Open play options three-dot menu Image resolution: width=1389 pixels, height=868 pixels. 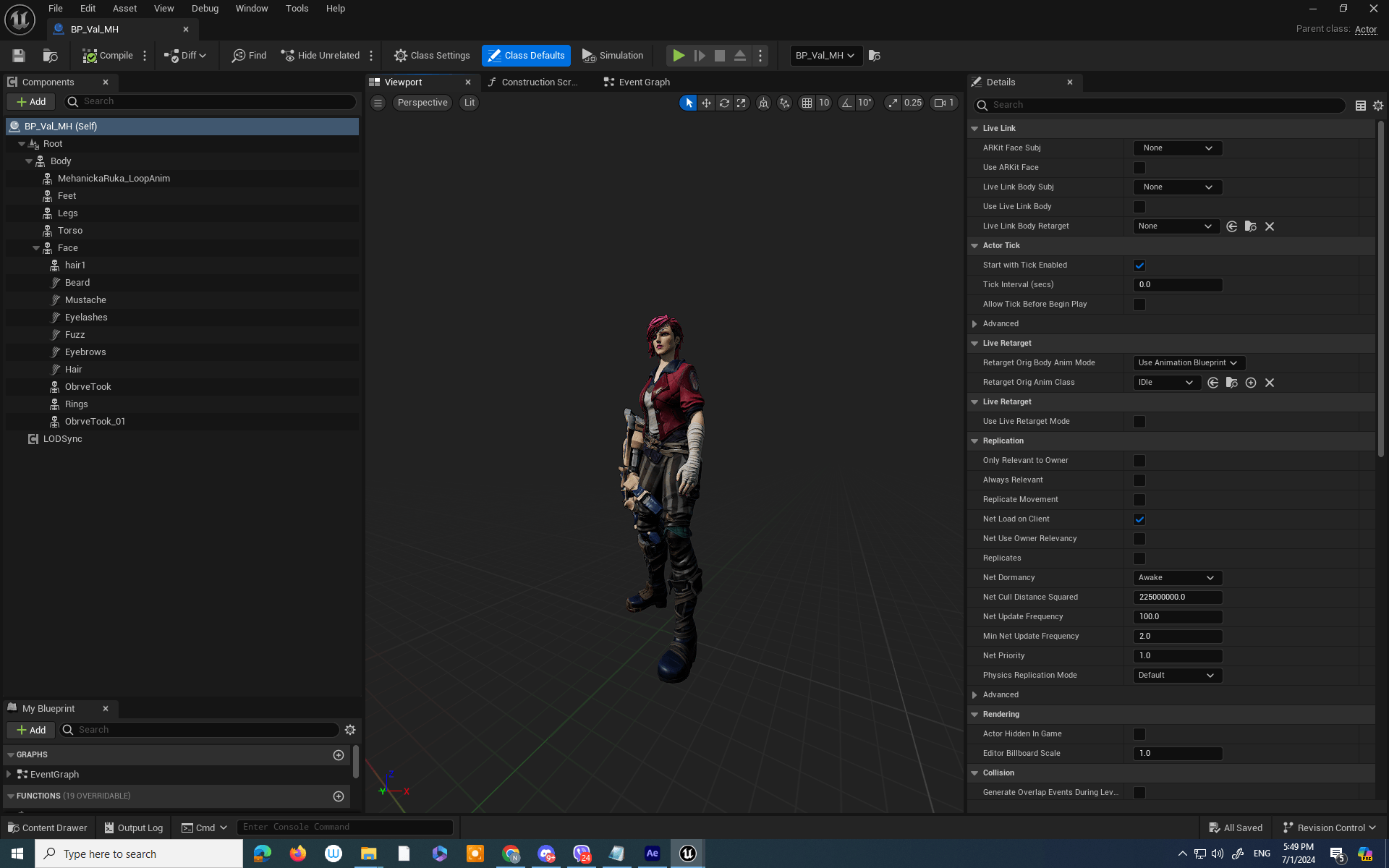click(x=760, y=56)
